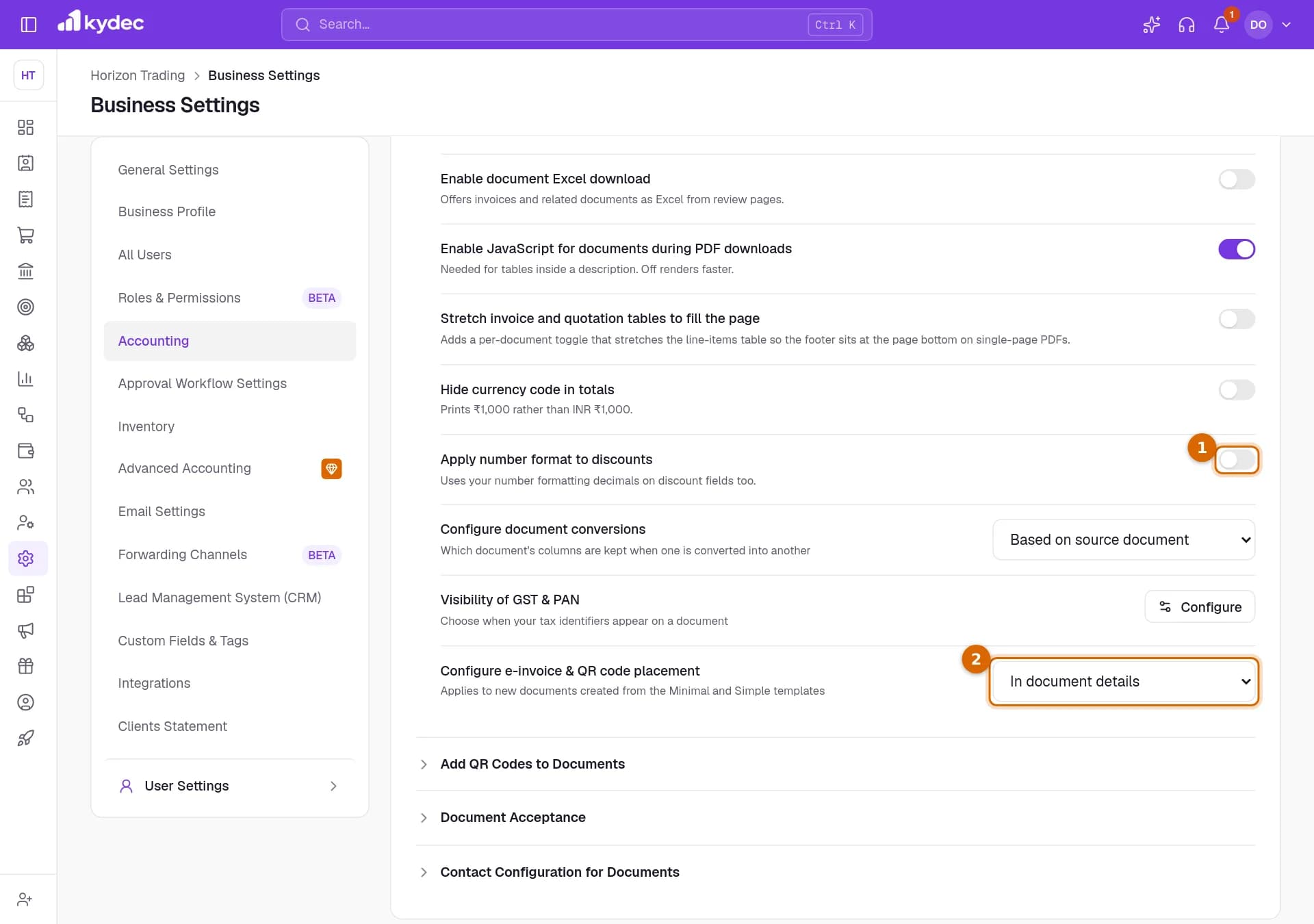This screenshot has height=924, width=1314.
Task: Collapse sidebar with panel toggle icon
Action: [28, 25]
